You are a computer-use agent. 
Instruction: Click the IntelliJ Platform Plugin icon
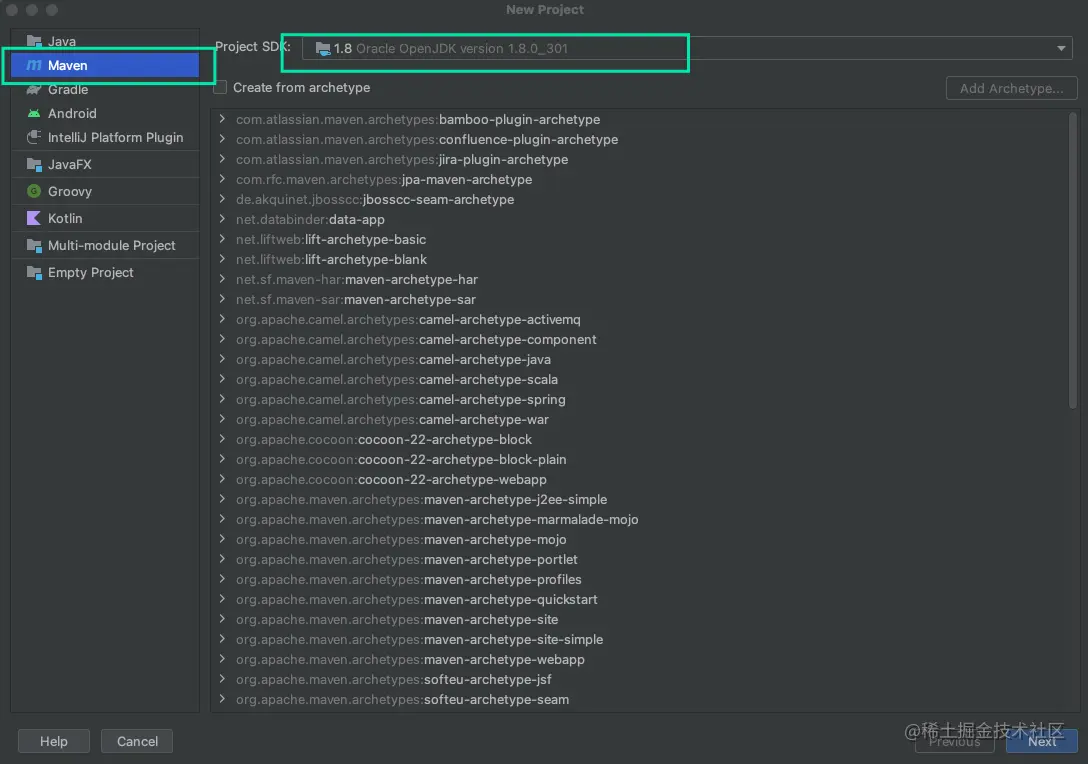[33, 137]
